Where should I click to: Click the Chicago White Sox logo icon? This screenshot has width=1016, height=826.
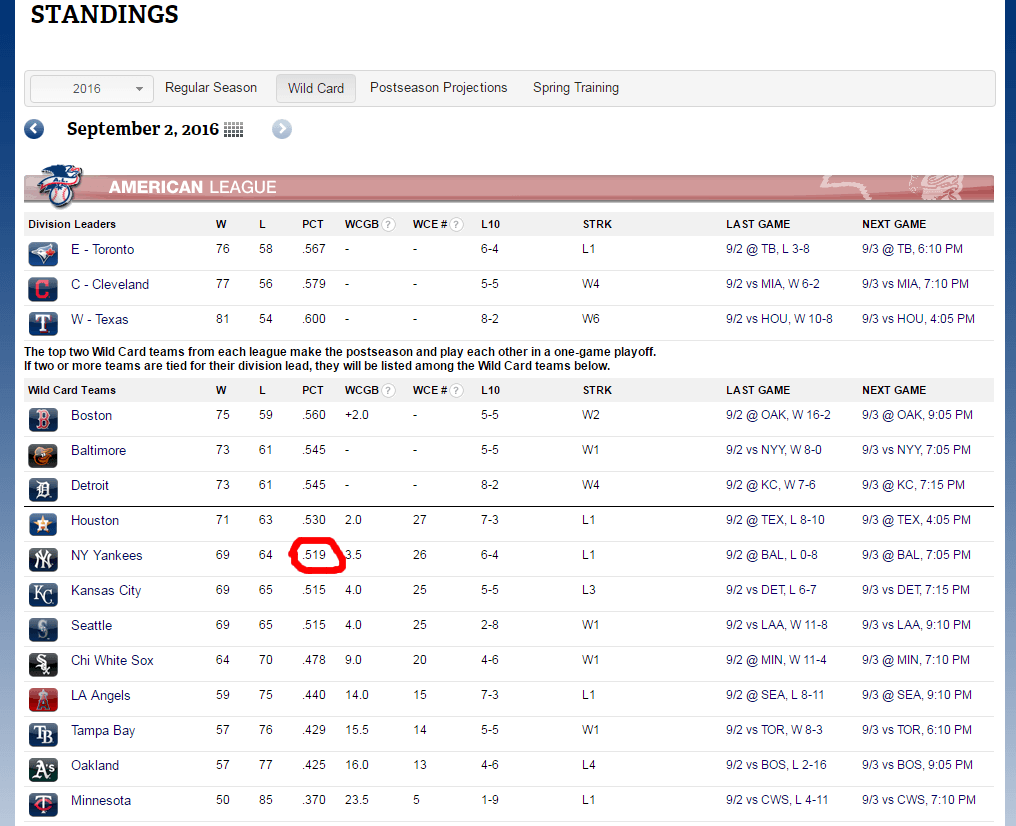[x=43, y=665]
